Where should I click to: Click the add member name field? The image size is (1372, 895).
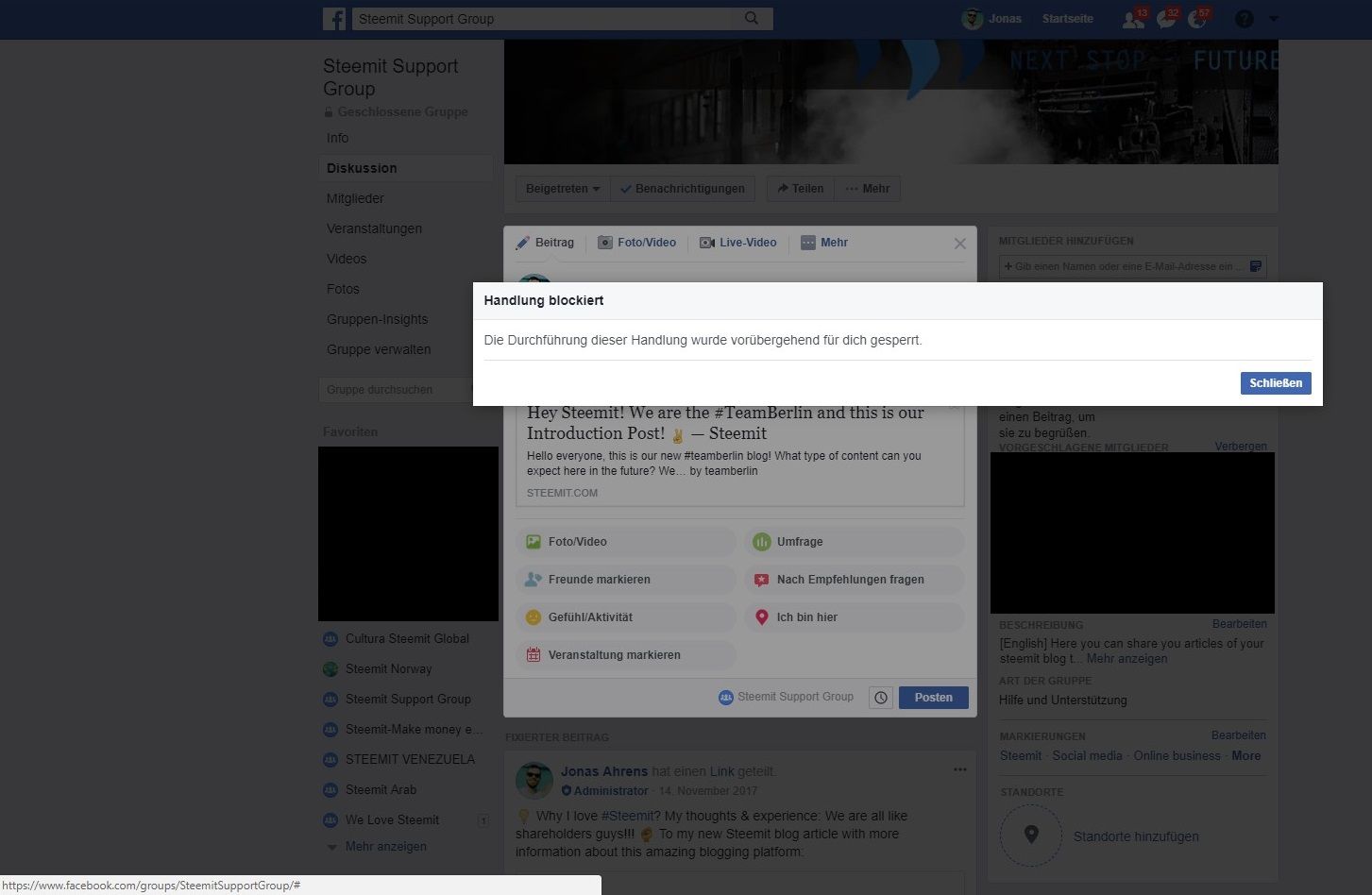coord(1123,266)
